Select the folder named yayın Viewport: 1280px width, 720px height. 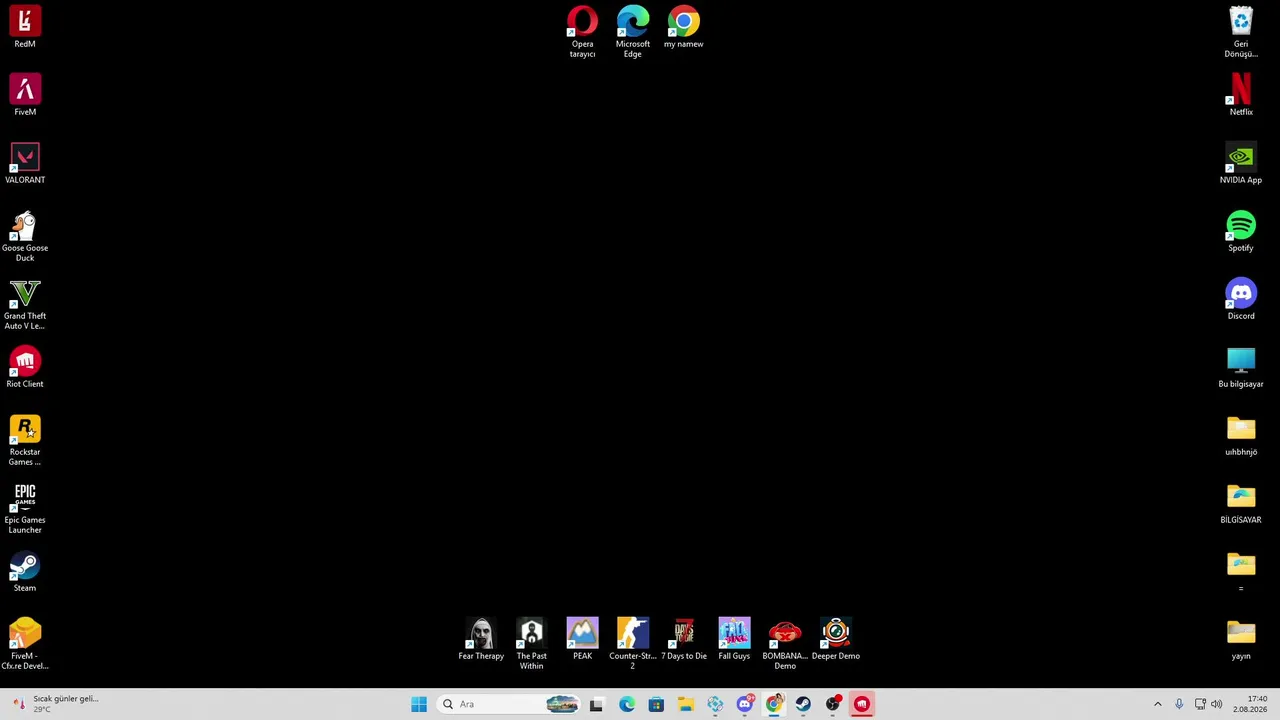[x=1241, y=639]
